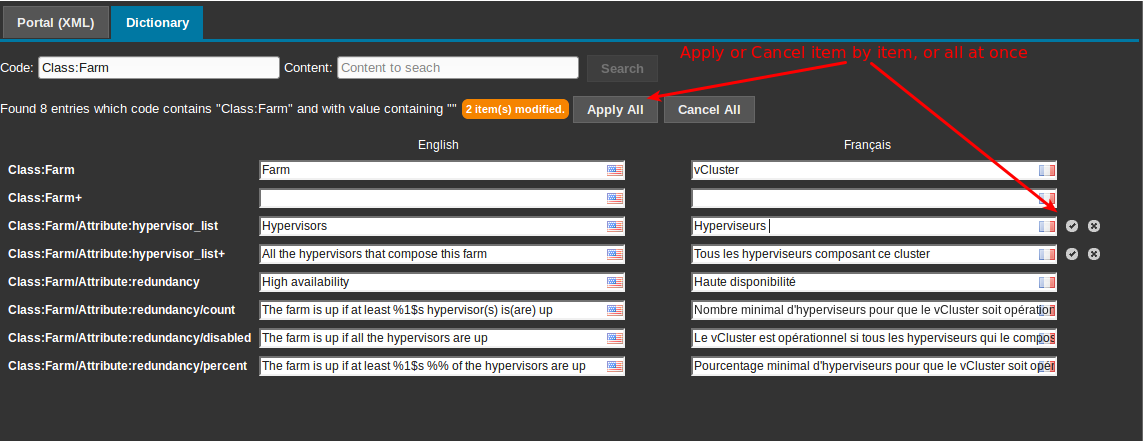Focus the Code input containing Class:Farm

(158, 68)
